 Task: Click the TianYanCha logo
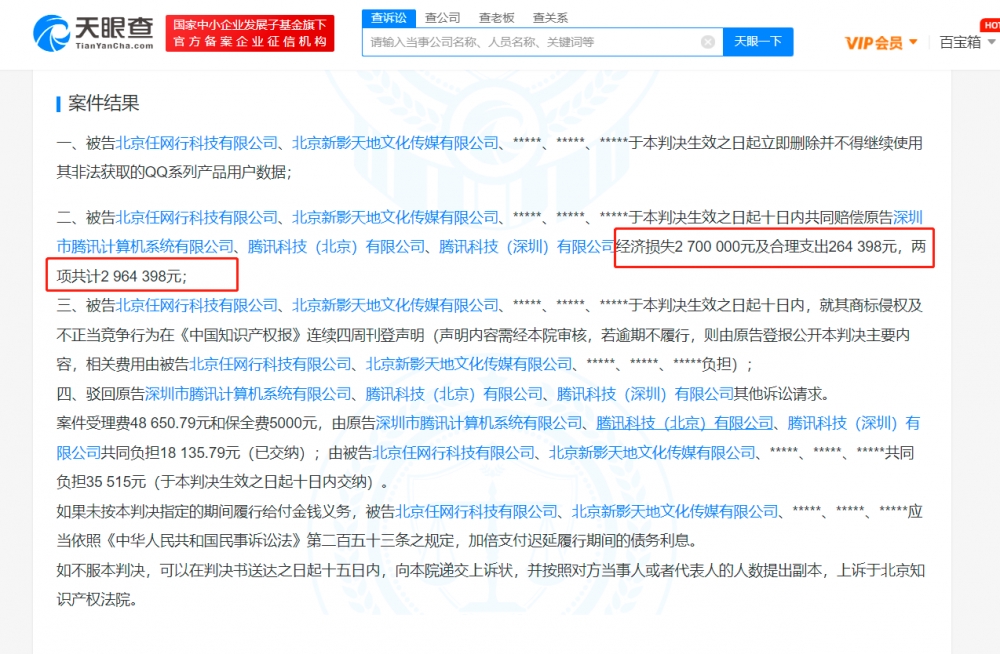point(93,33)
